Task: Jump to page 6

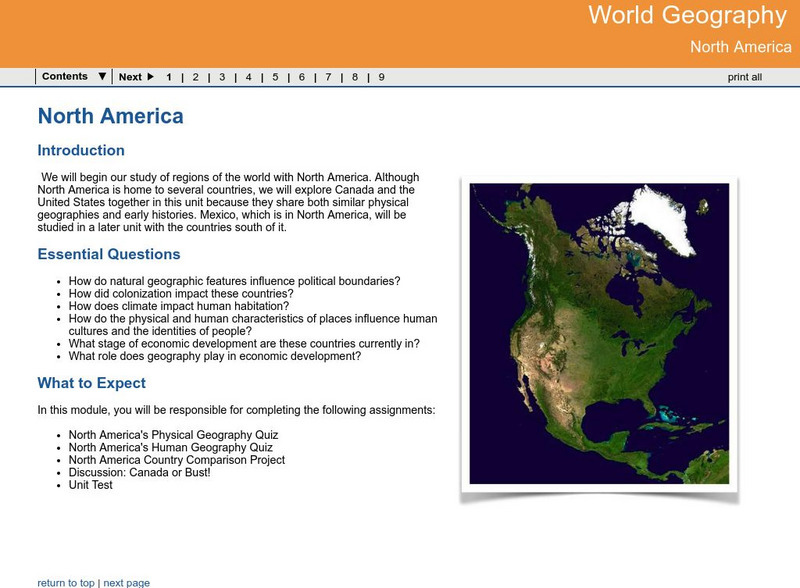Action: tap(302, 77)
